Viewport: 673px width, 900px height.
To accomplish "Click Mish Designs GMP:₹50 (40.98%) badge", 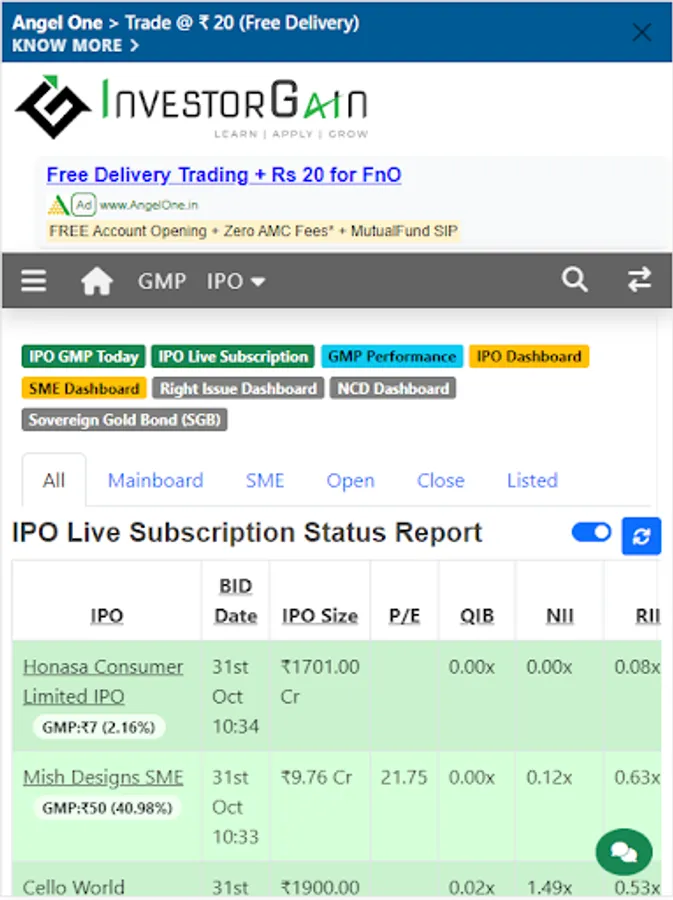I will pyautogui.click(x=107, y=808).
